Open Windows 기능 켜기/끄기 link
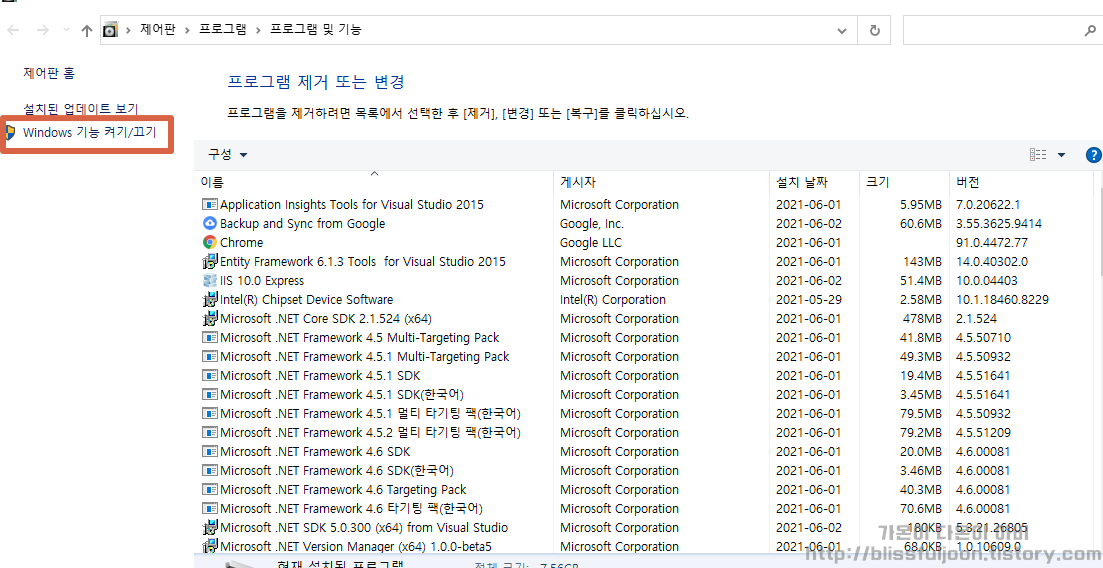 pos(90,132)
